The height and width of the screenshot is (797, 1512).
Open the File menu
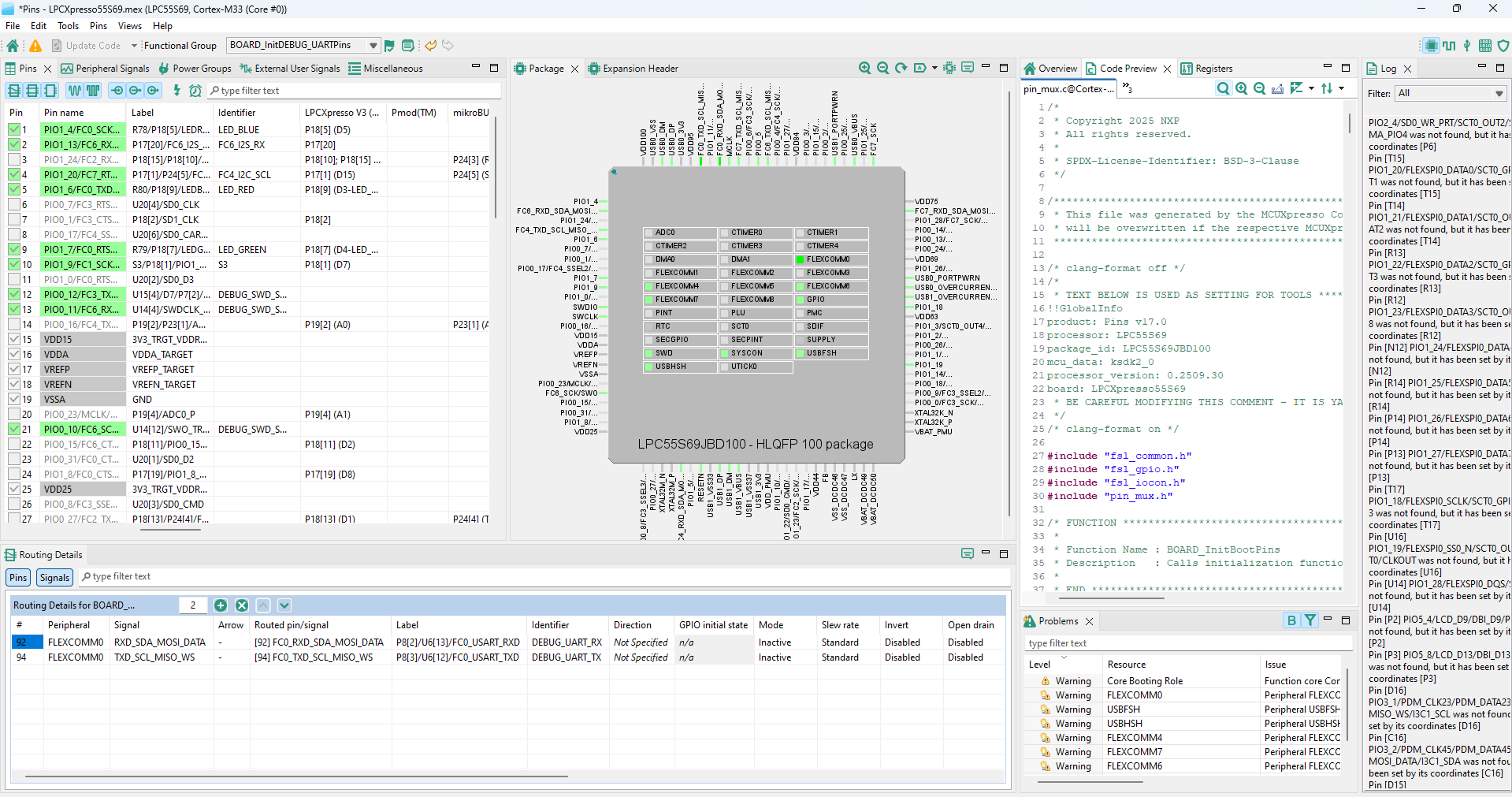click(13, 26)
